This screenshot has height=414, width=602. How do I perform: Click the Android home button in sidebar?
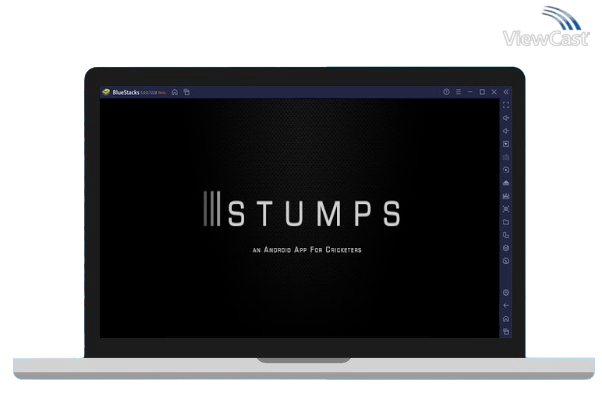coord(506,319)
